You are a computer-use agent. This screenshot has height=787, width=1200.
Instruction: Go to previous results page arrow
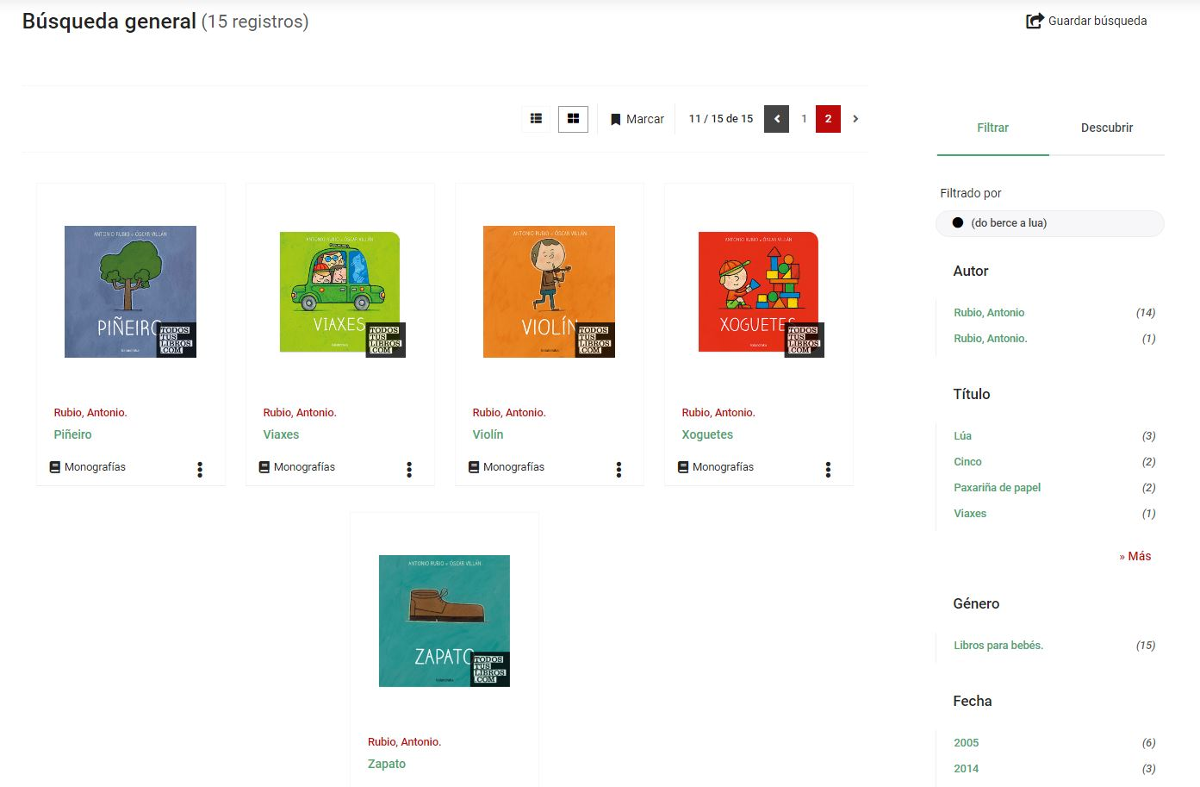click(x=777, y=119)
